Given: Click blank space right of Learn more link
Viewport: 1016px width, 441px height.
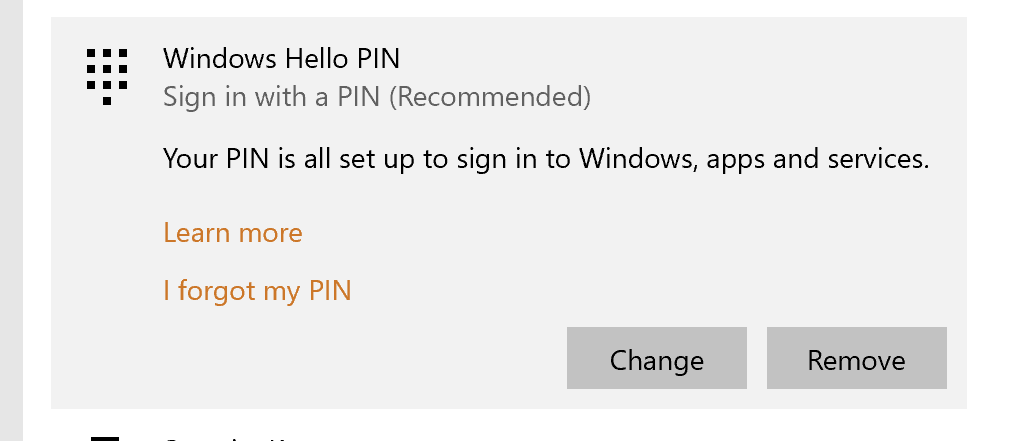Looking at the screenshot, I should tap(600, 233).
